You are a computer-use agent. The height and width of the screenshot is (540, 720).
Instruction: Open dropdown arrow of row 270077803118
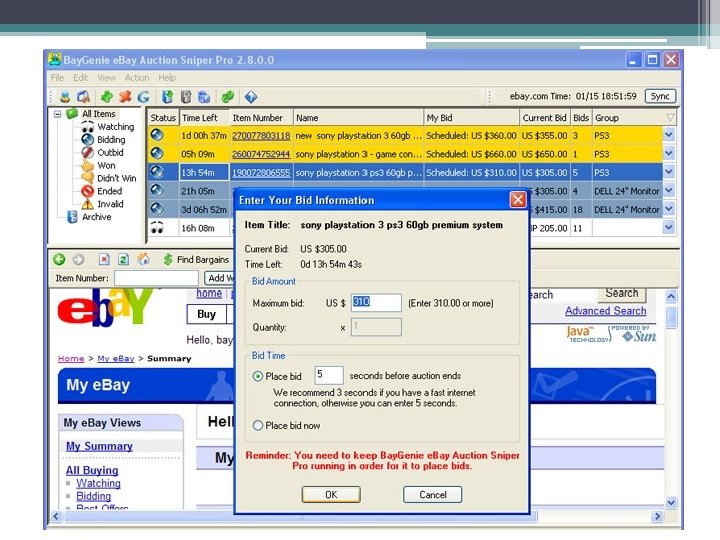(669, 135)
